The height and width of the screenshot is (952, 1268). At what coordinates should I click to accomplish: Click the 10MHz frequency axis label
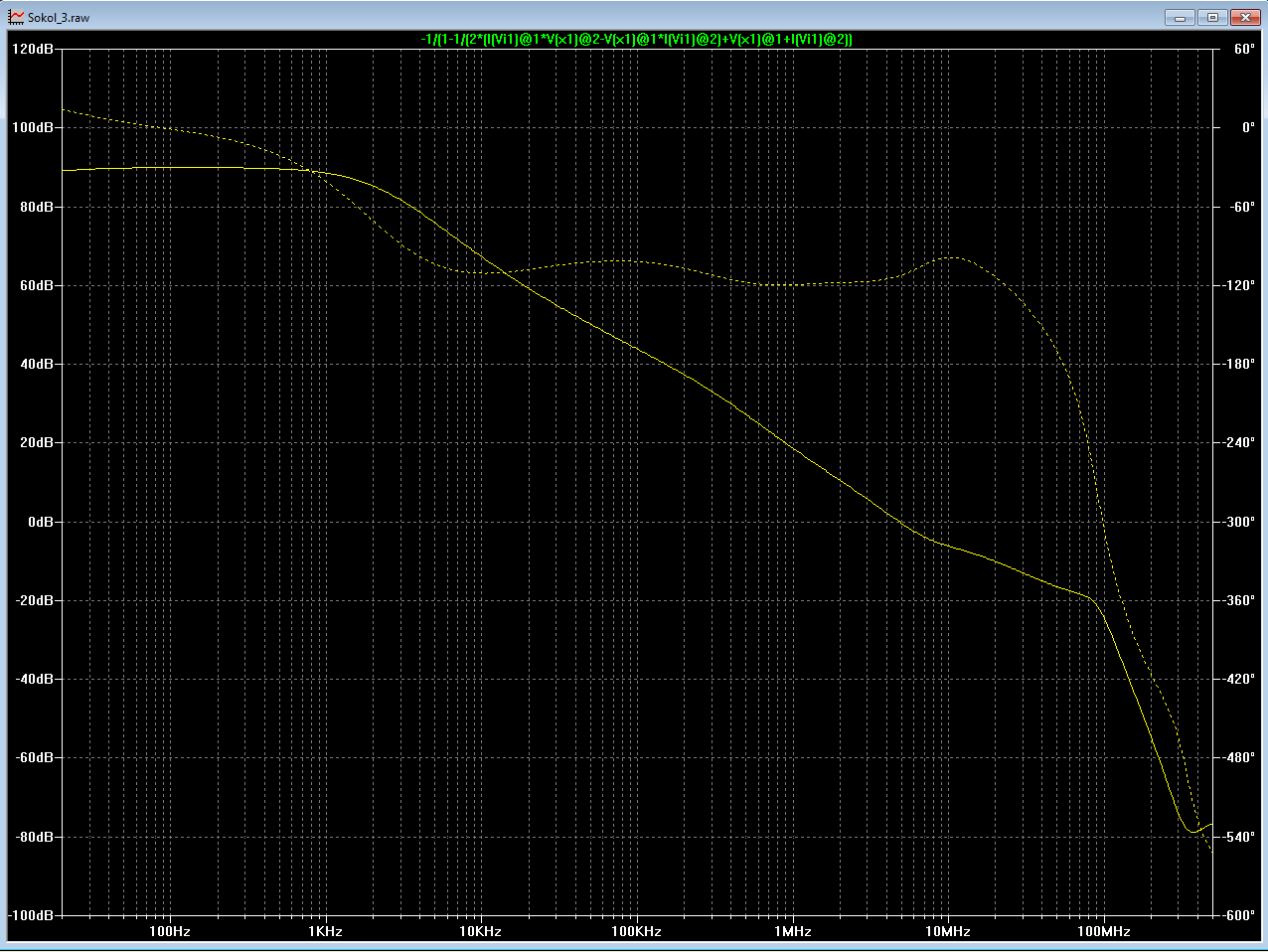[948, 931]
